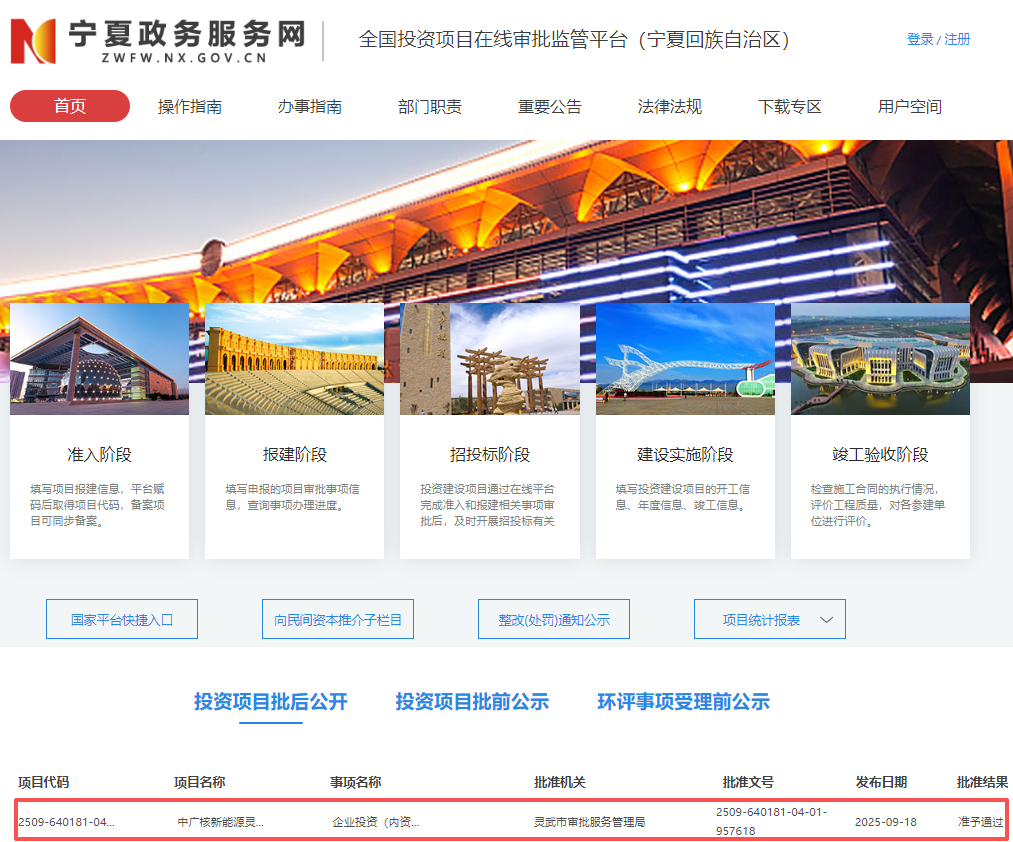Open the 准入阶段 card image
The image size is (1013, 842).
click(x=99, y=359)
